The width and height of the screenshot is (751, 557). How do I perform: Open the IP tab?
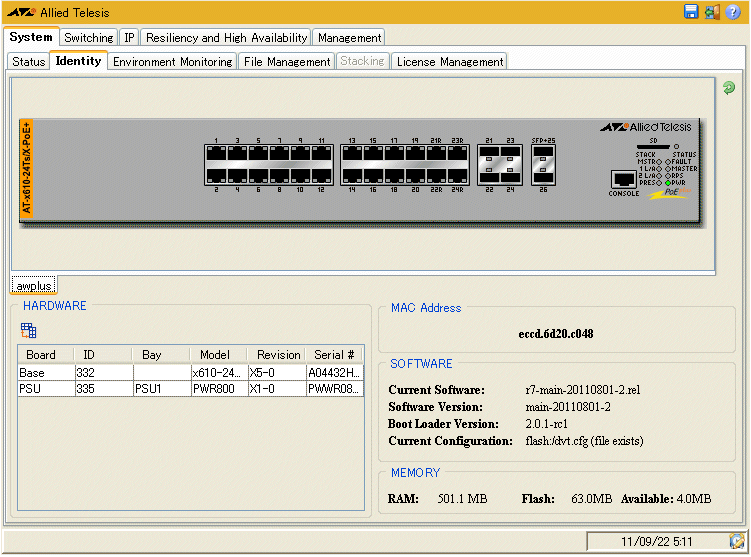point(129,37)
